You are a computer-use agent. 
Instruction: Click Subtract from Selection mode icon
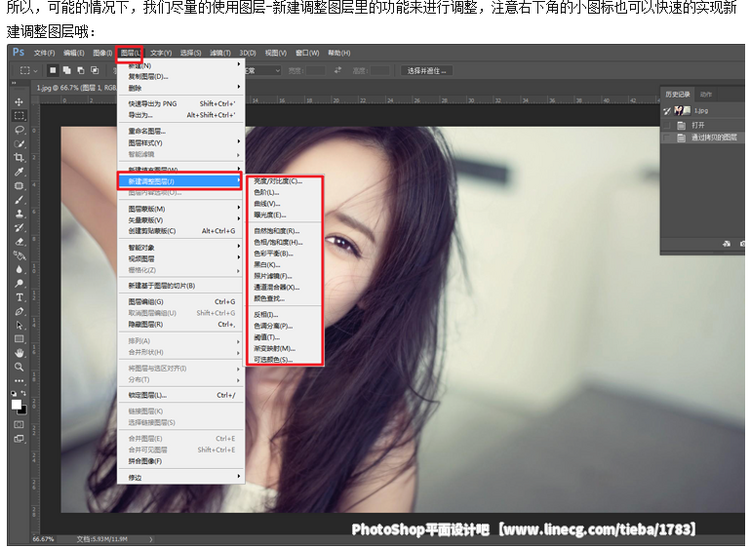point(81,70)
